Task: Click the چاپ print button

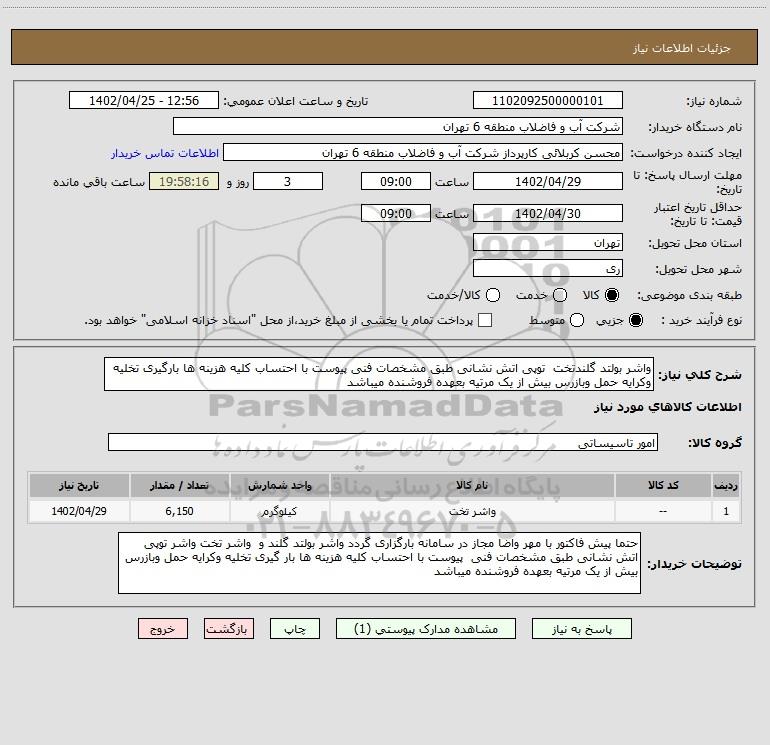Action: (295, 629)
